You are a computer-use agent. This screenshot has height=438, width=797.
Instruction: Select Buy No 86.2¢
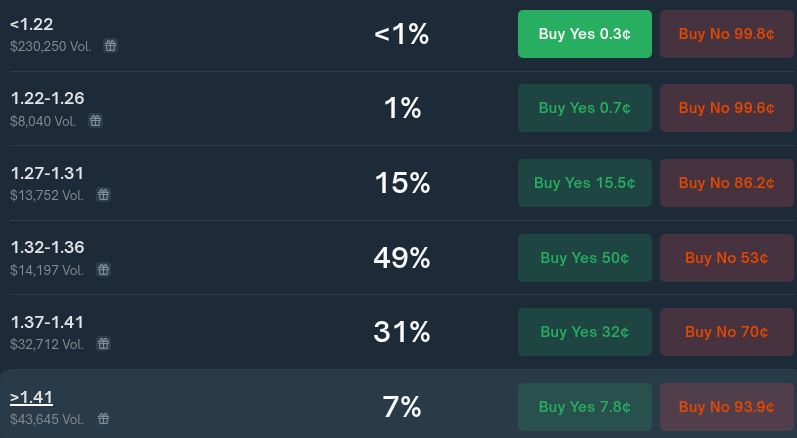727,183
